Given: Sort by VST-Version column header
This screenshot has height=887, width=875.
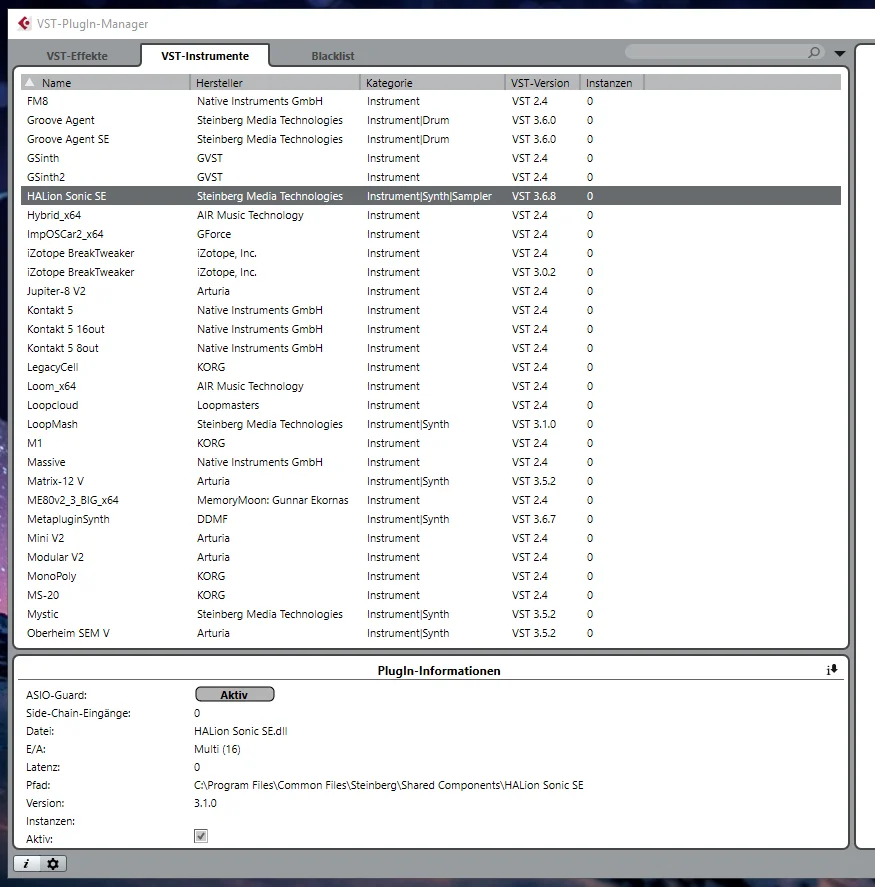Looking at the screenshot, I should [542, 83].
